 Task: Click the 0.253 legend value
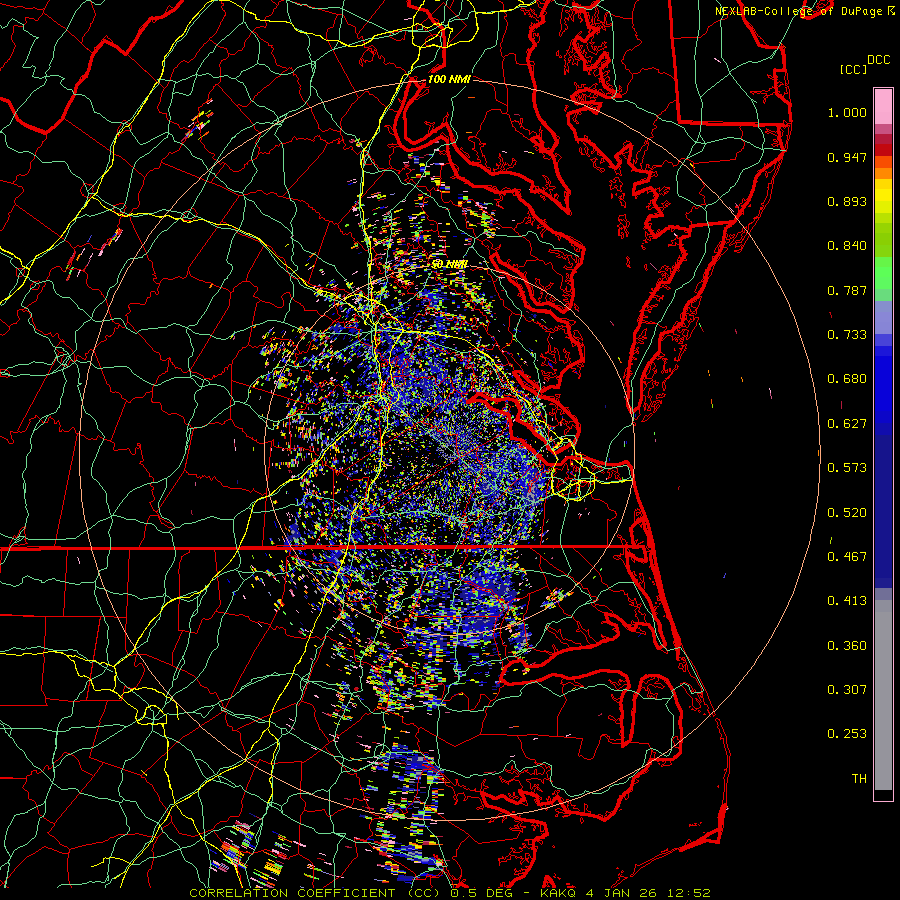[x=847, y=734]
